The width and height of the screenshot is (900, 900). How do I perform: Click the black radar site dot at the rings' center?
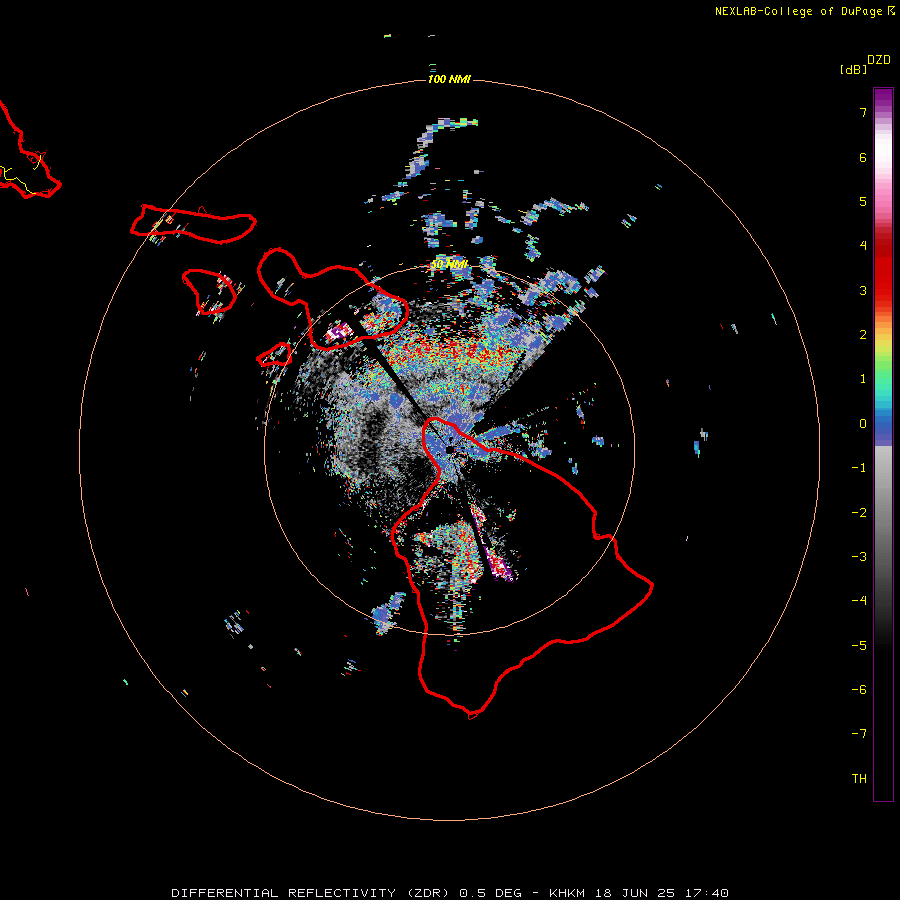pyautogui.click(x=449, y=449)
